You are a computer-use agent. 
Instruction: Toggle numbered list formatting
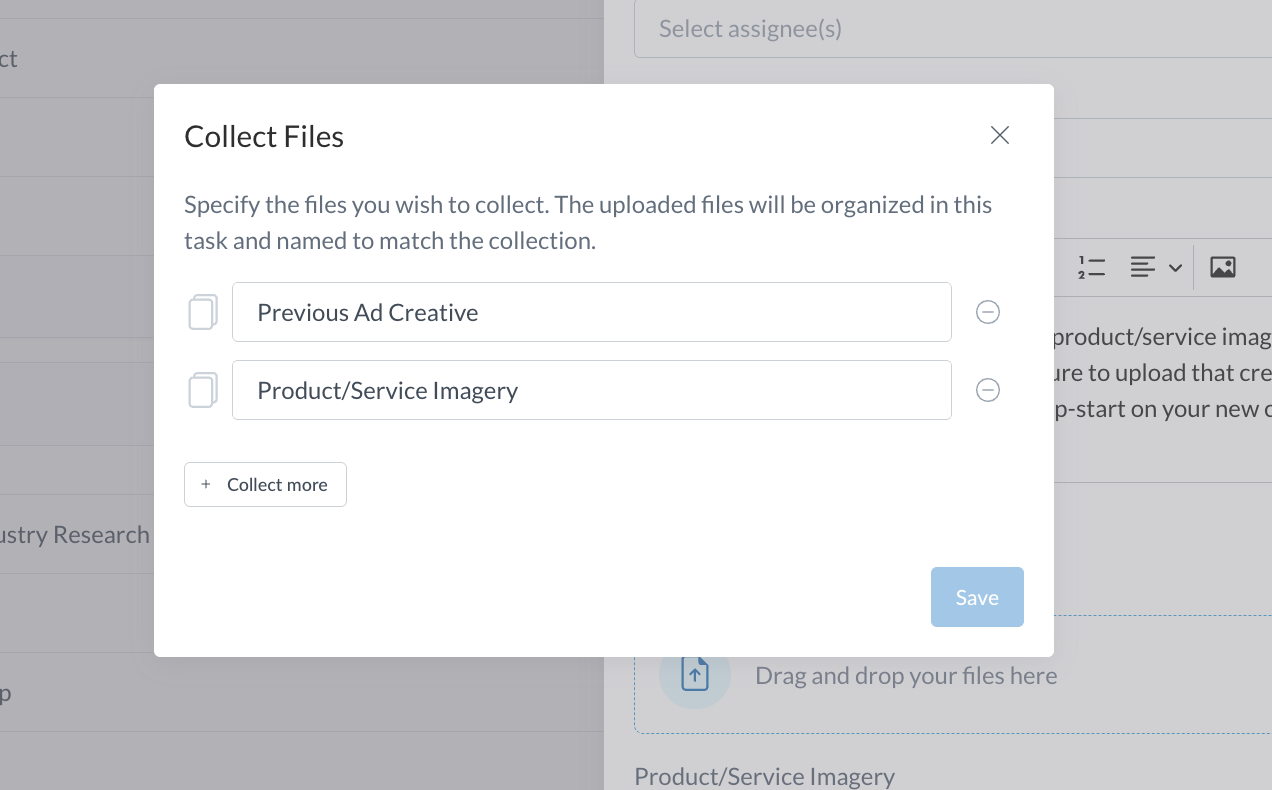1091,267
